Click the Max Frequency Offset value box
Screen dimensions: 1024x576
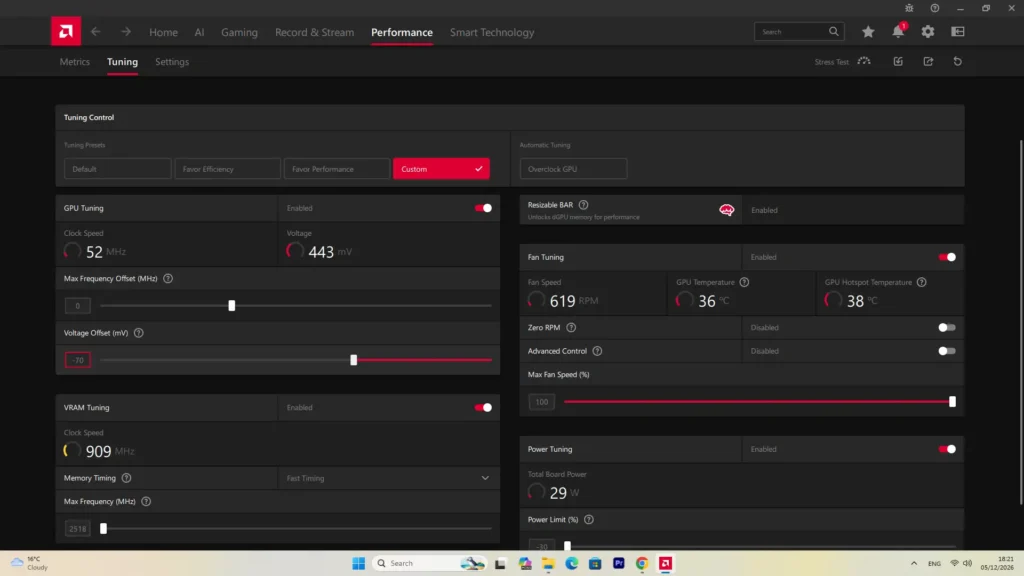click(78, 306)
